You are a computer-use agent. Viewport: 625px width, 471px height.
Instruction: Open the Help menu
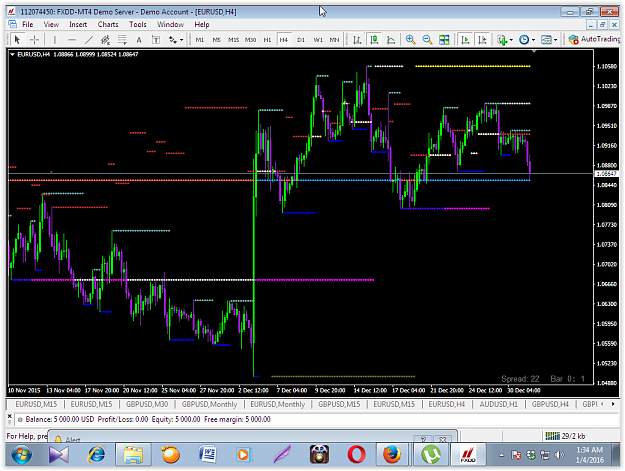202,24
